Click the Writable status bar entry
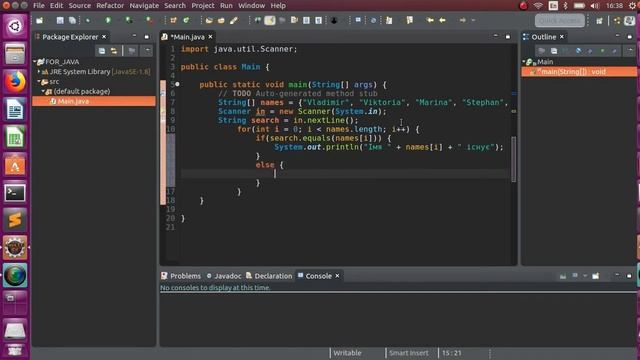 click(x=347, y=353)
